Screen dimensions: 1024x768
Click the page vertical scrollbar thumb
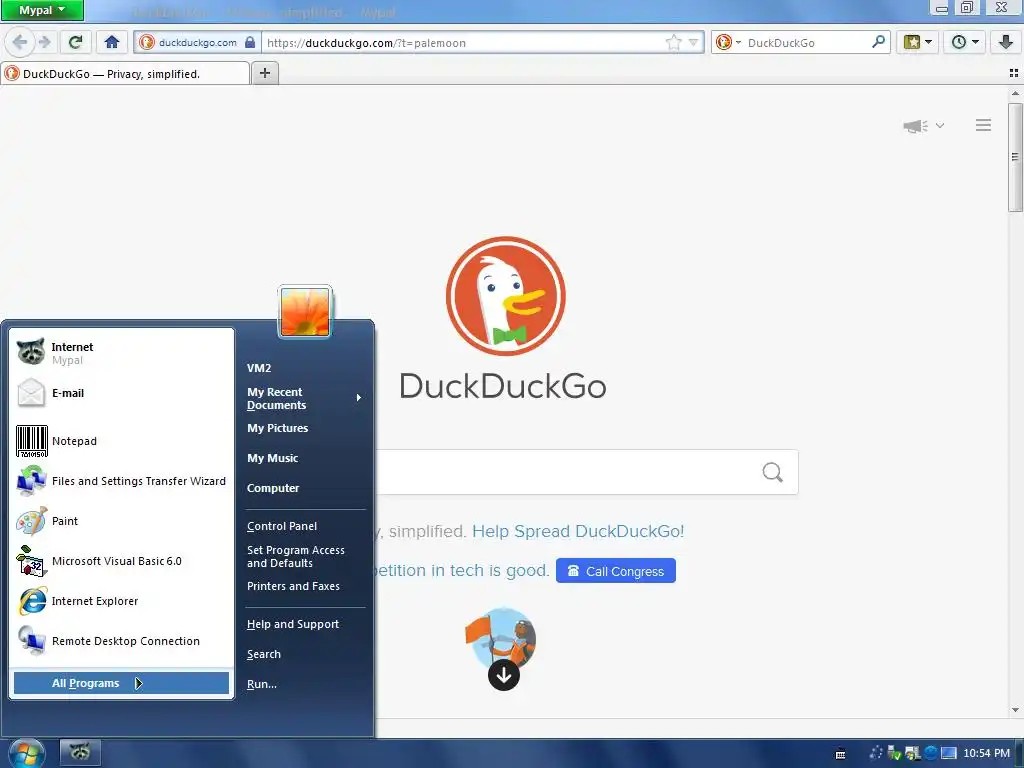(1015, 157)
